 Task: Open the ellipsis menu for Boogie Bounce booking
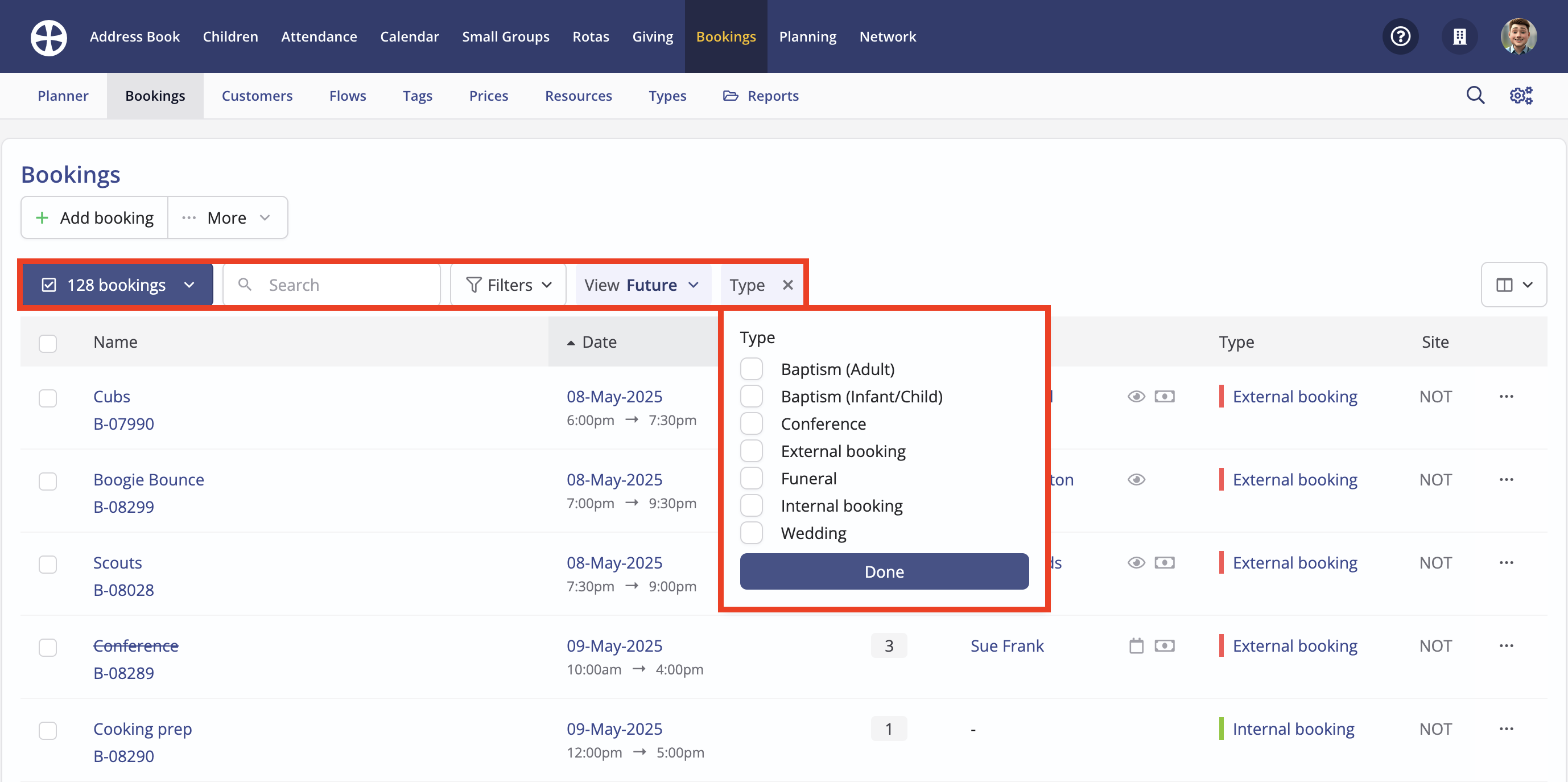pyautogui.click(x=1506, y=480)
